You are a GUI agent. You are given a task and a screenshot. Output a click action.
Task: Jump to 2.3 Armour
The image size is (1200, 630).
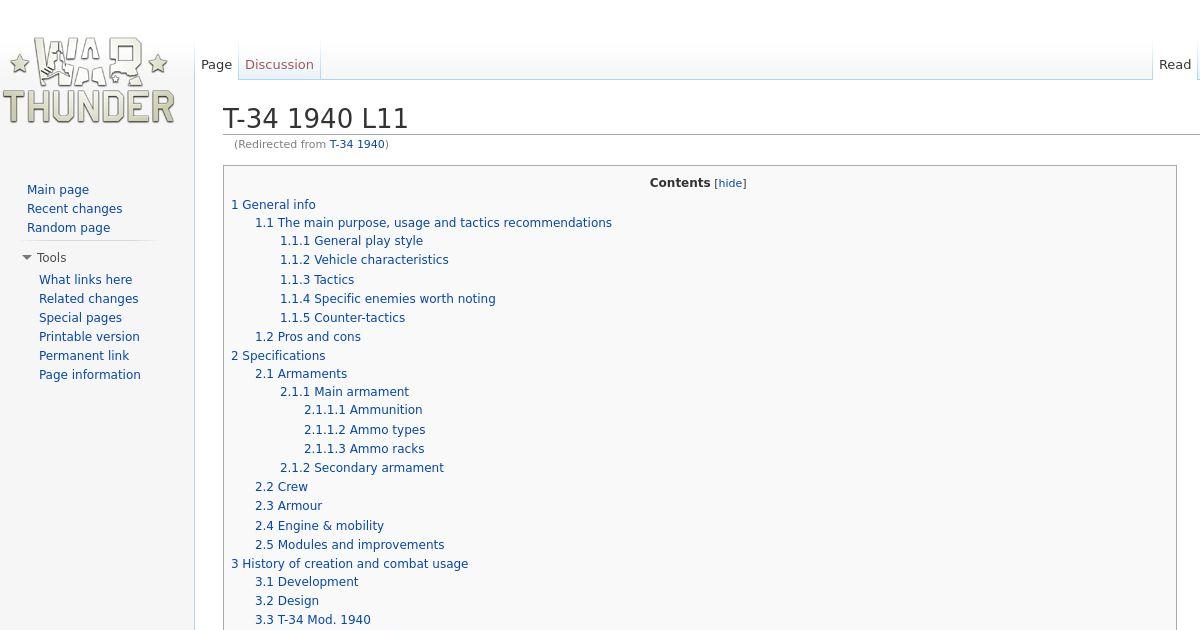coord(288,506)
